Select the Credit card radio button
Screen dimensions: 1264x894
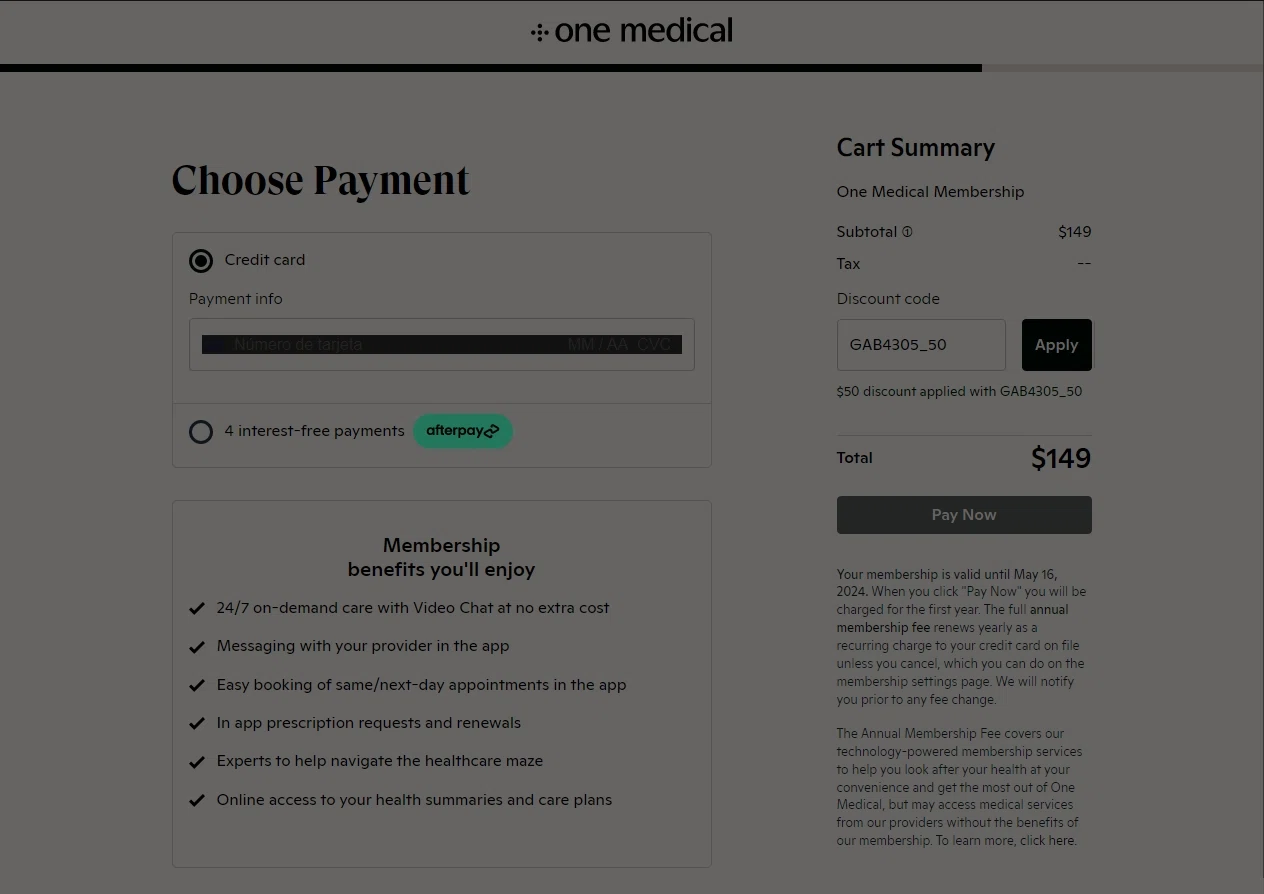point(201,261)
